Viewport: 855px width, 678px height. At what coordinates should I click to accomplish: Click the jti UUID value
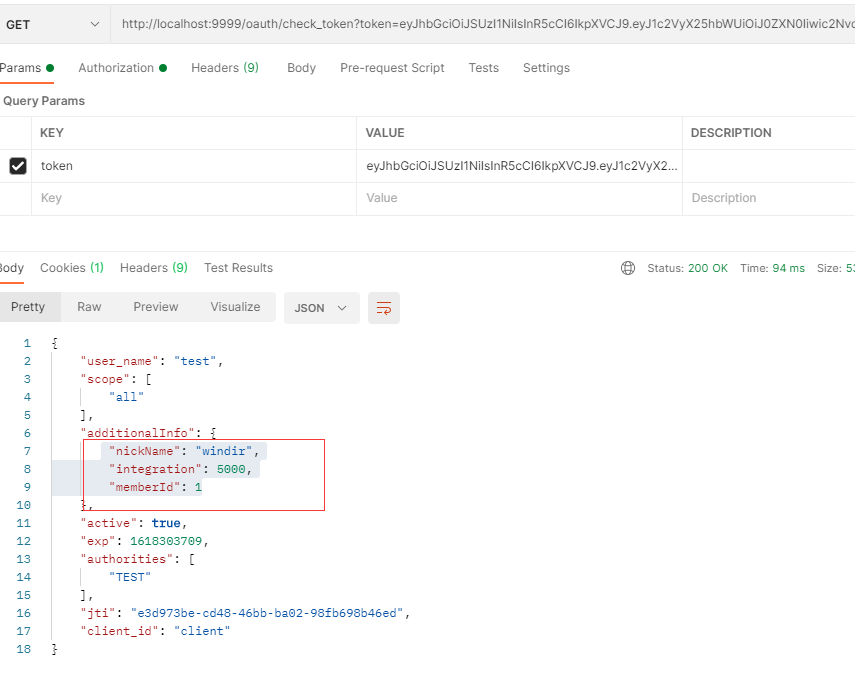(x=267, y=613)
